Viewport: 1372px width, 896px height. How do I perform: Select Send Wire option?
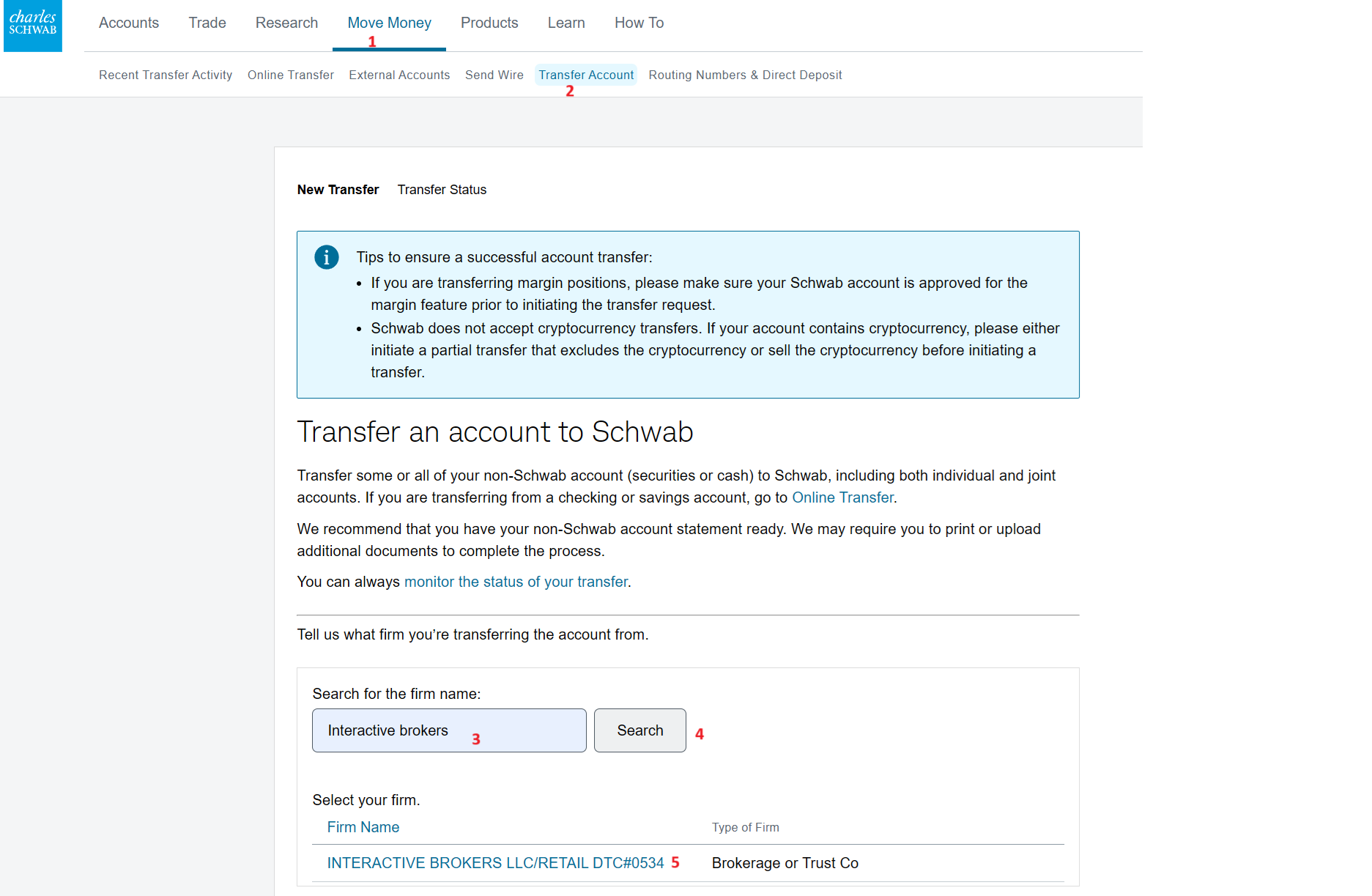494,75
